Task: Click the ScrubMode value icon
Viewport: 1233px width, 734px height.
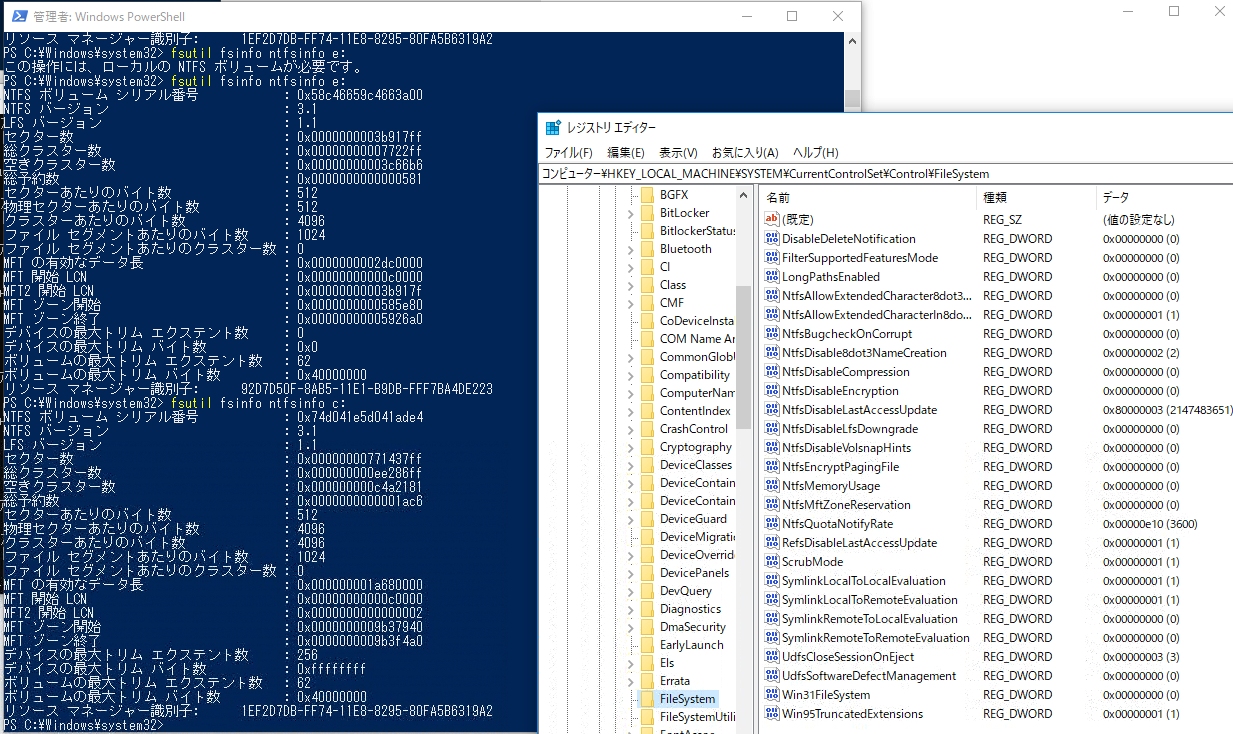Action: (x=771, y=561)
